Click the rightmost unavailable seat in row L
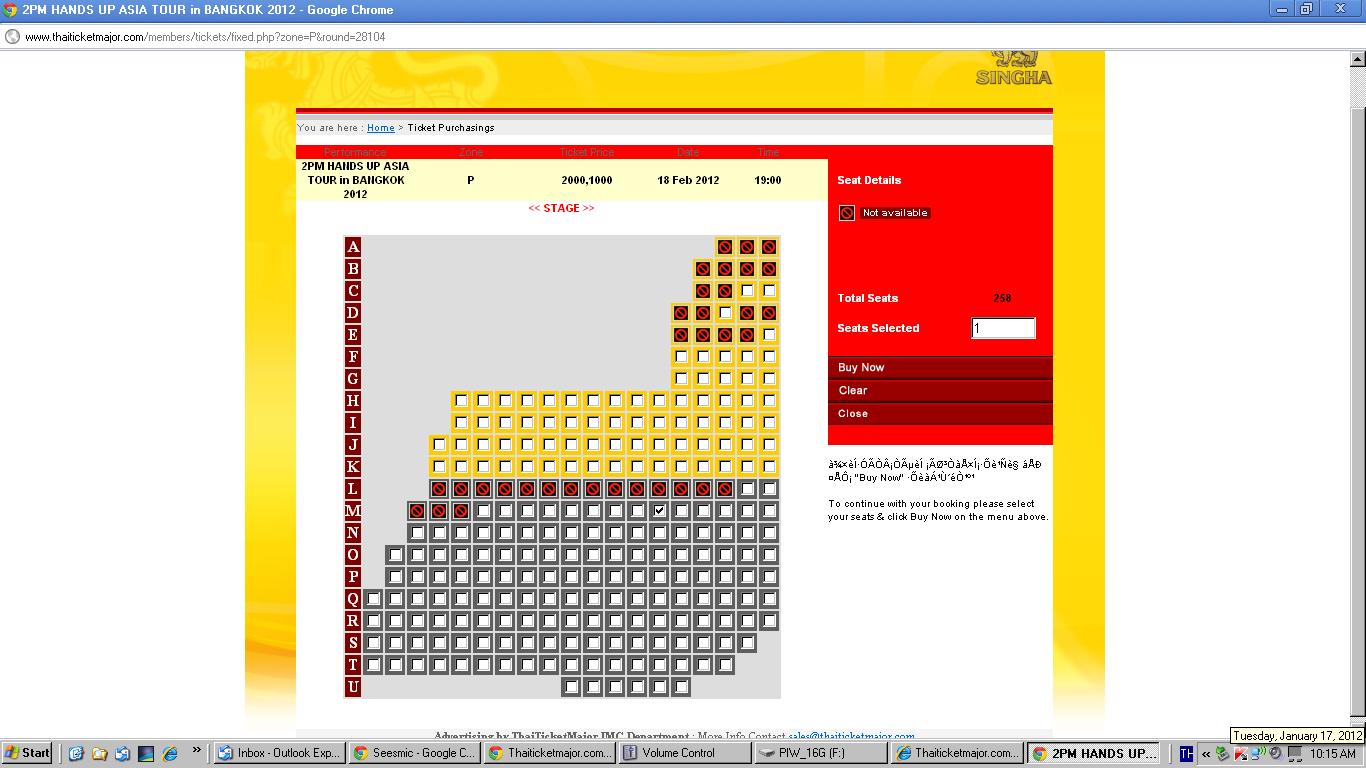The height and width of the screenshot is (768, 1366). (x=725, y=489)
